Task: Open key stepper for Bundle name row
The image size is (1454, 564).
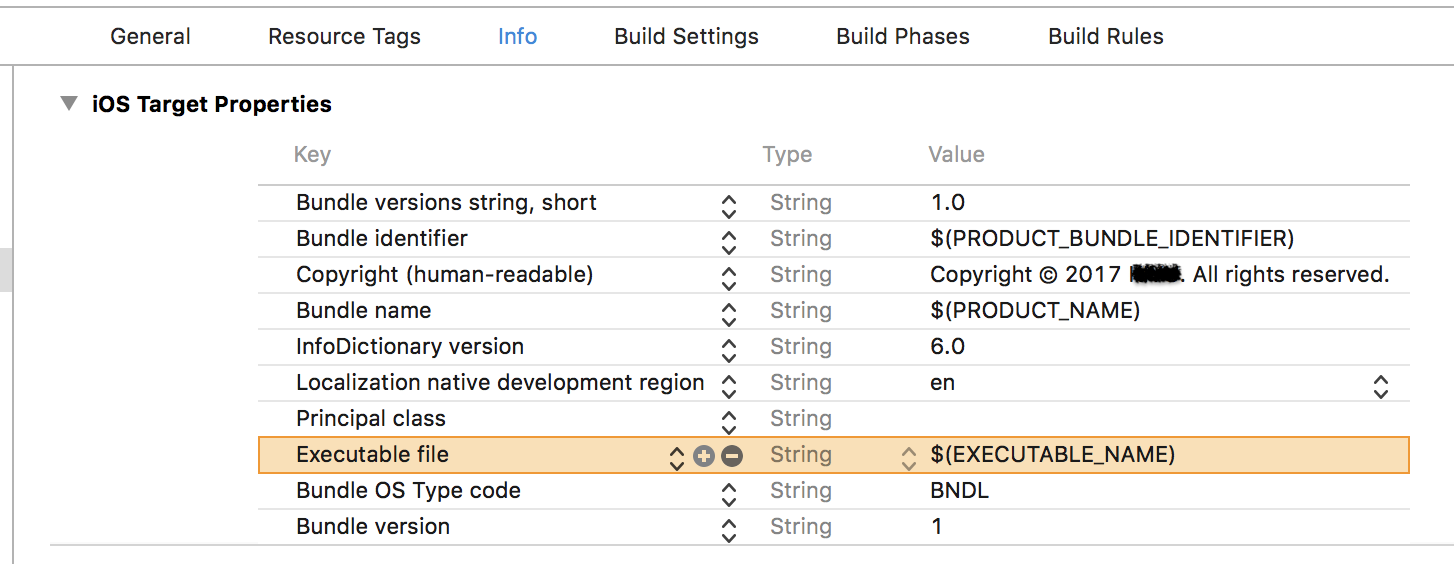Action: pyautogui.click(x=729, y=313)
